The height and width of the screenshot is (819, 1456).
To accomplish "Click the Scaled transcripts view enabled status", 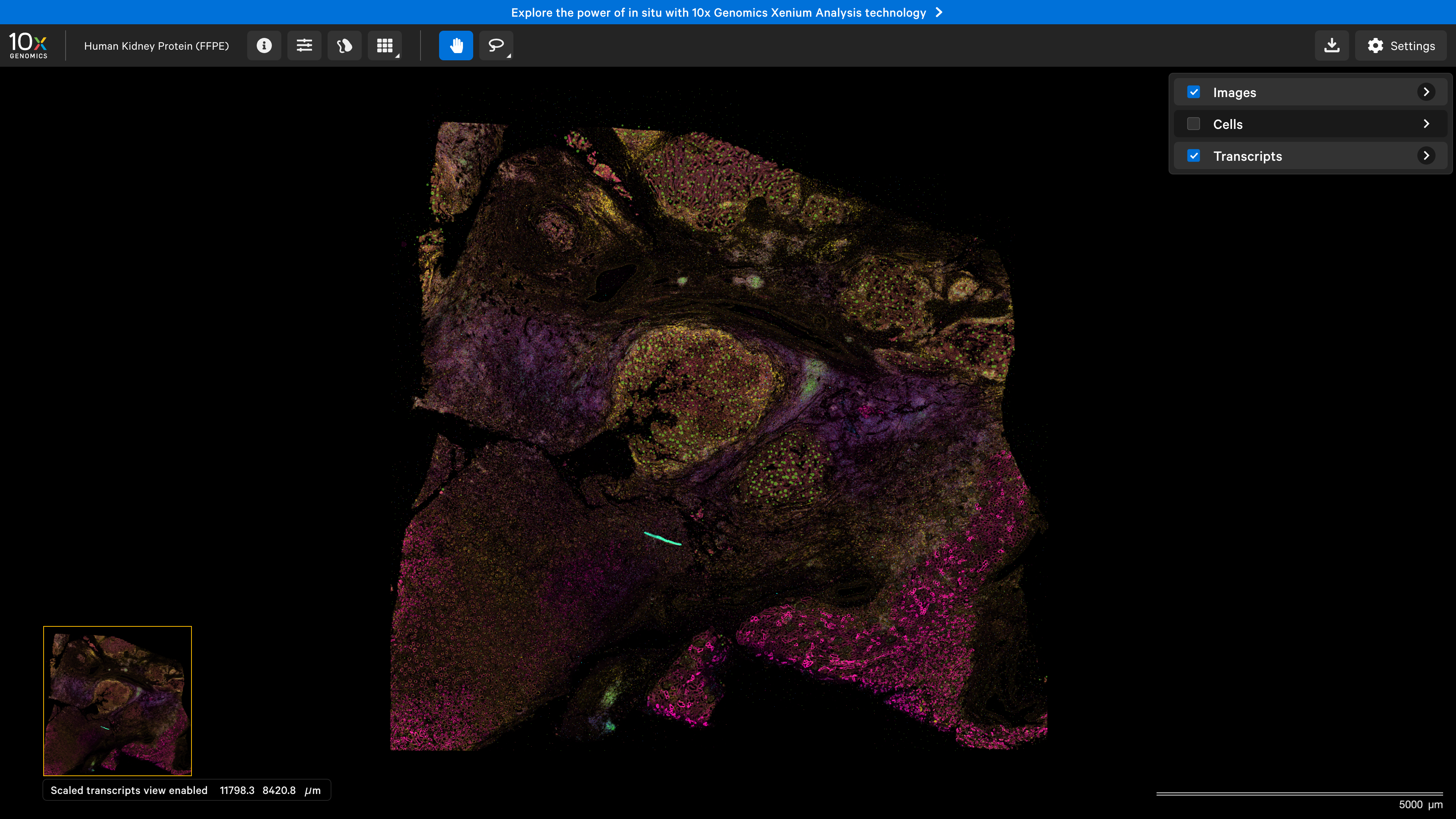I will 129,790.
